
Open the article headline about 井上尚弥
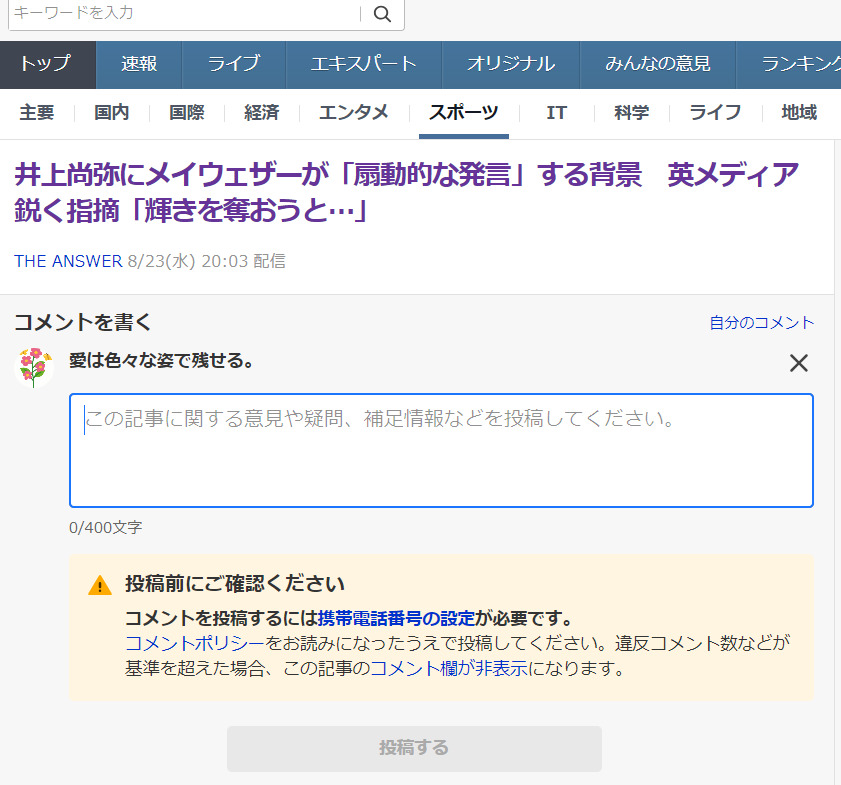tap(406, 192)
